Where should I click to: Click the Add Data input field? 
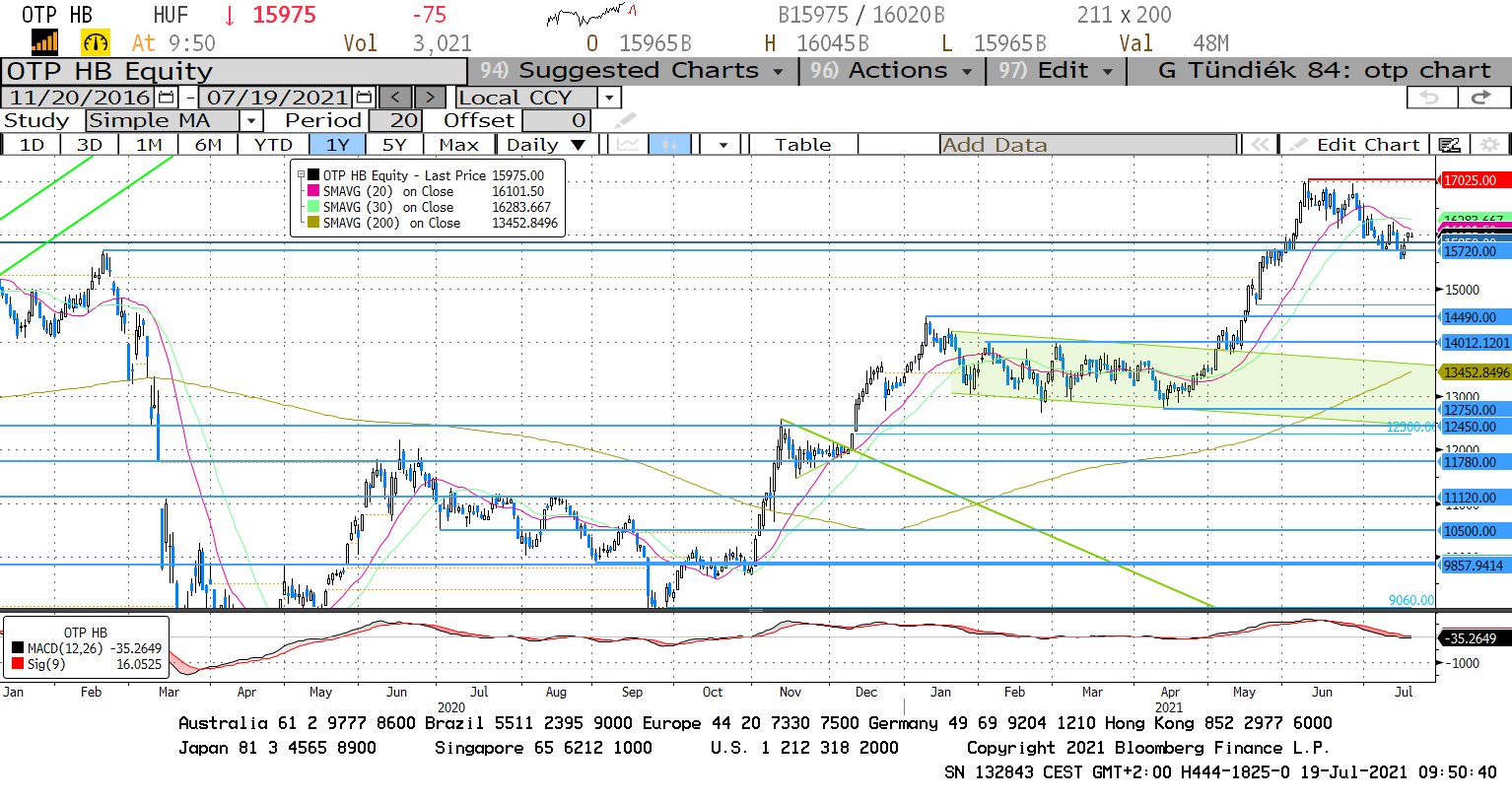pyautogui.click(x=1088, y=145)
